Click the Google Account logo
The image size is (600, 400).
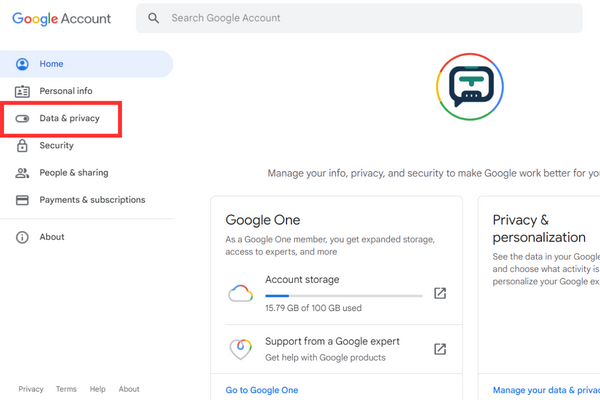pos(62,18)
